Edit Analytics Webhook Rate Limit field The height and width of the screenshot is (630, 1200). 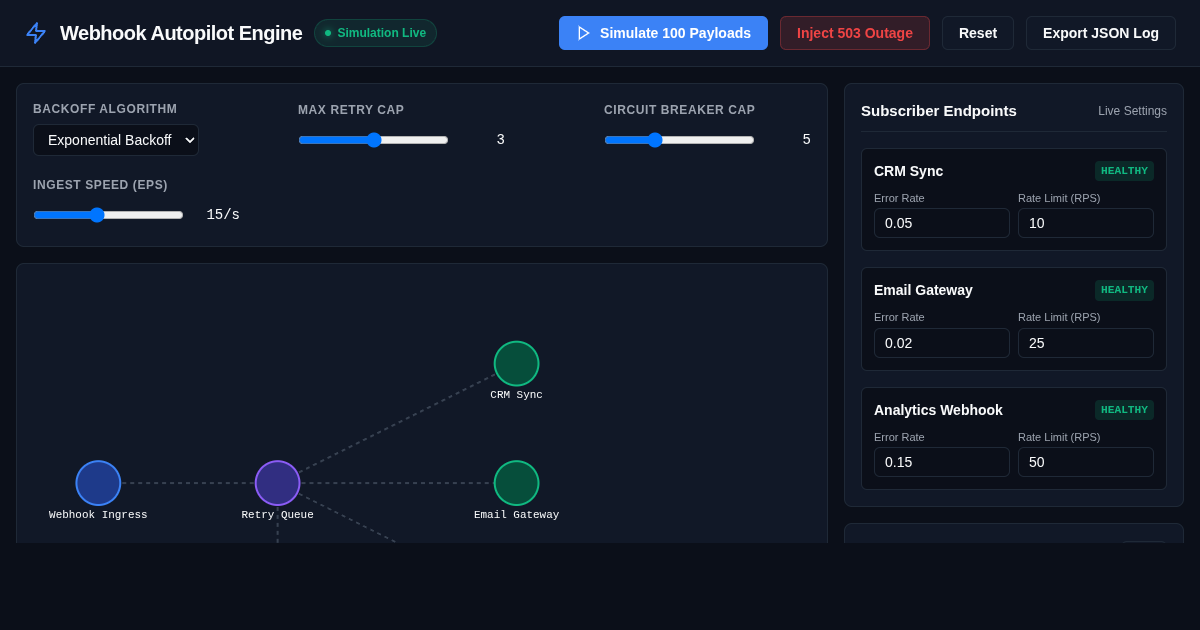1086,462
